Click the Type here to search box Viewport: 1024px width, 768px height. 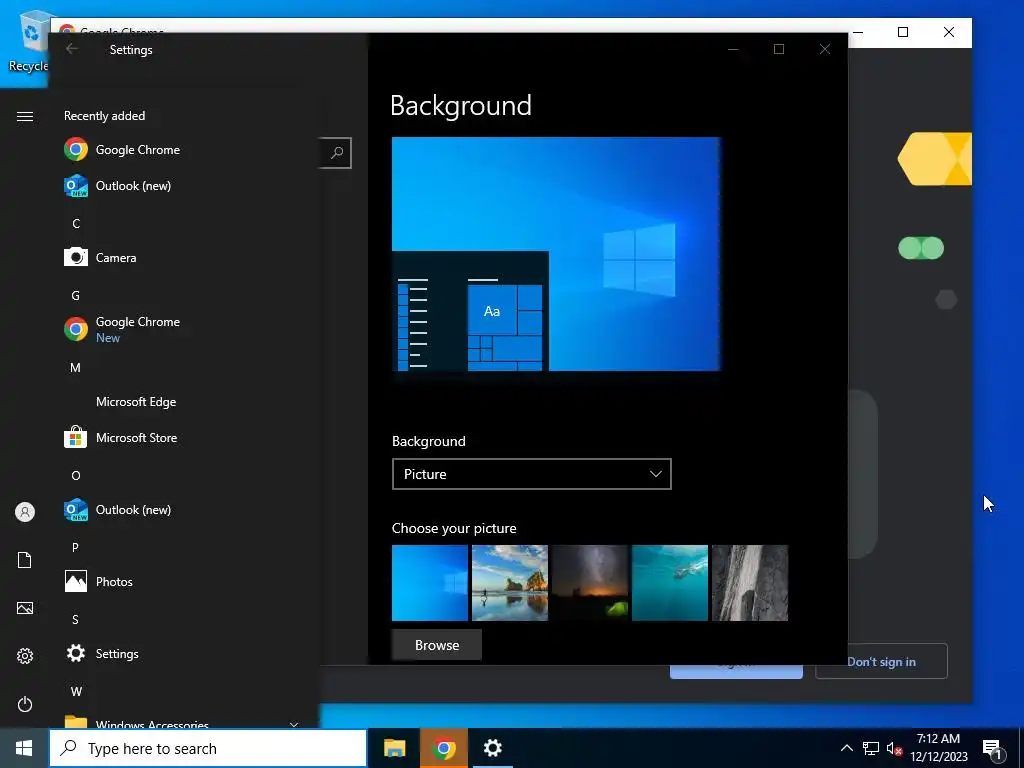[208, 748]
